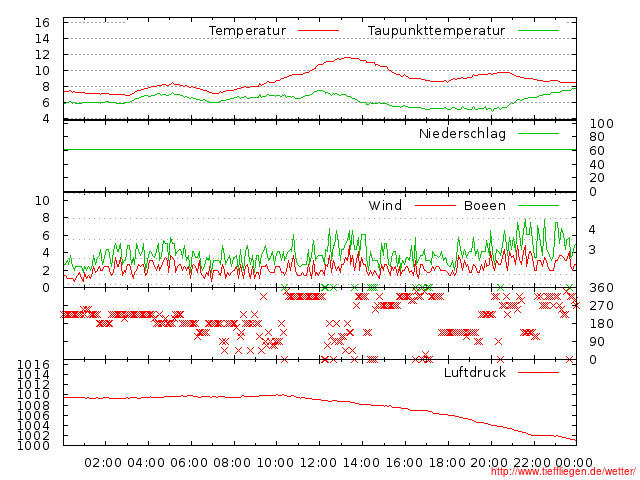Click the "14:00" time axis label

pos(361,463)
